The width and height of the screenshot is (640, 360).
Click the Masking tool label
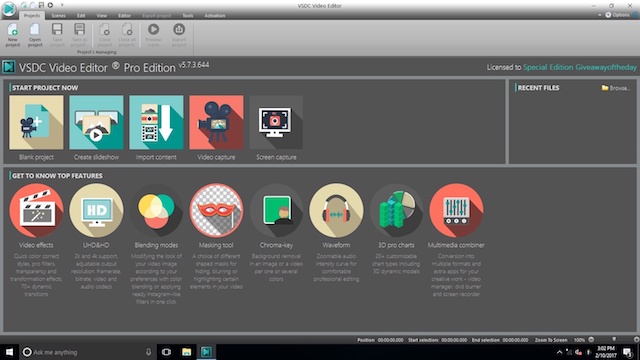216,245
